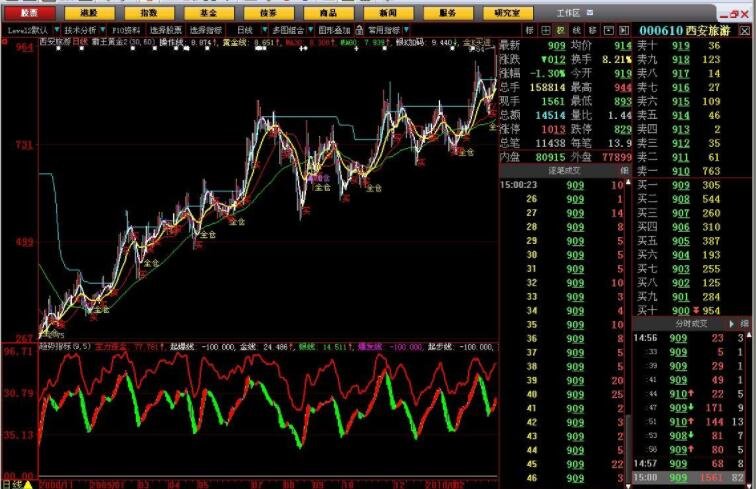This screenshot has height=489, width=756.
Task: Click the 换手 value 8.21%
Action: pos(617,60)
